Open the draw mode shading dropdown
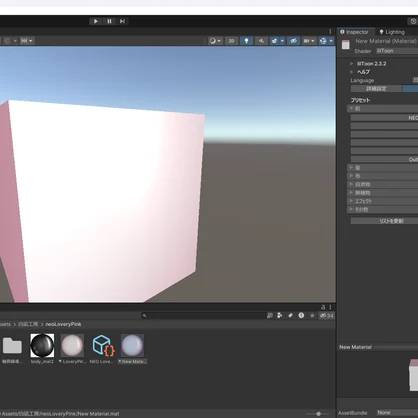 pos(215,41)
